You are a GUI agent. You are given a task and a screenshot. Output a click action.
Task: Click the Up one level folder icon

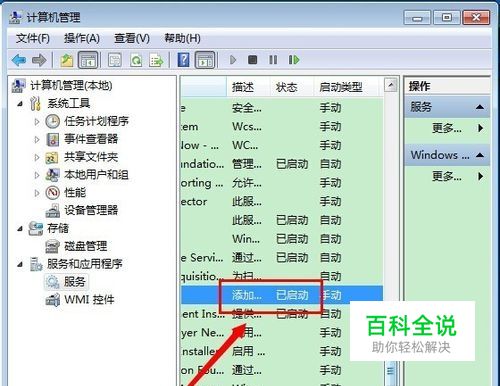67,60
